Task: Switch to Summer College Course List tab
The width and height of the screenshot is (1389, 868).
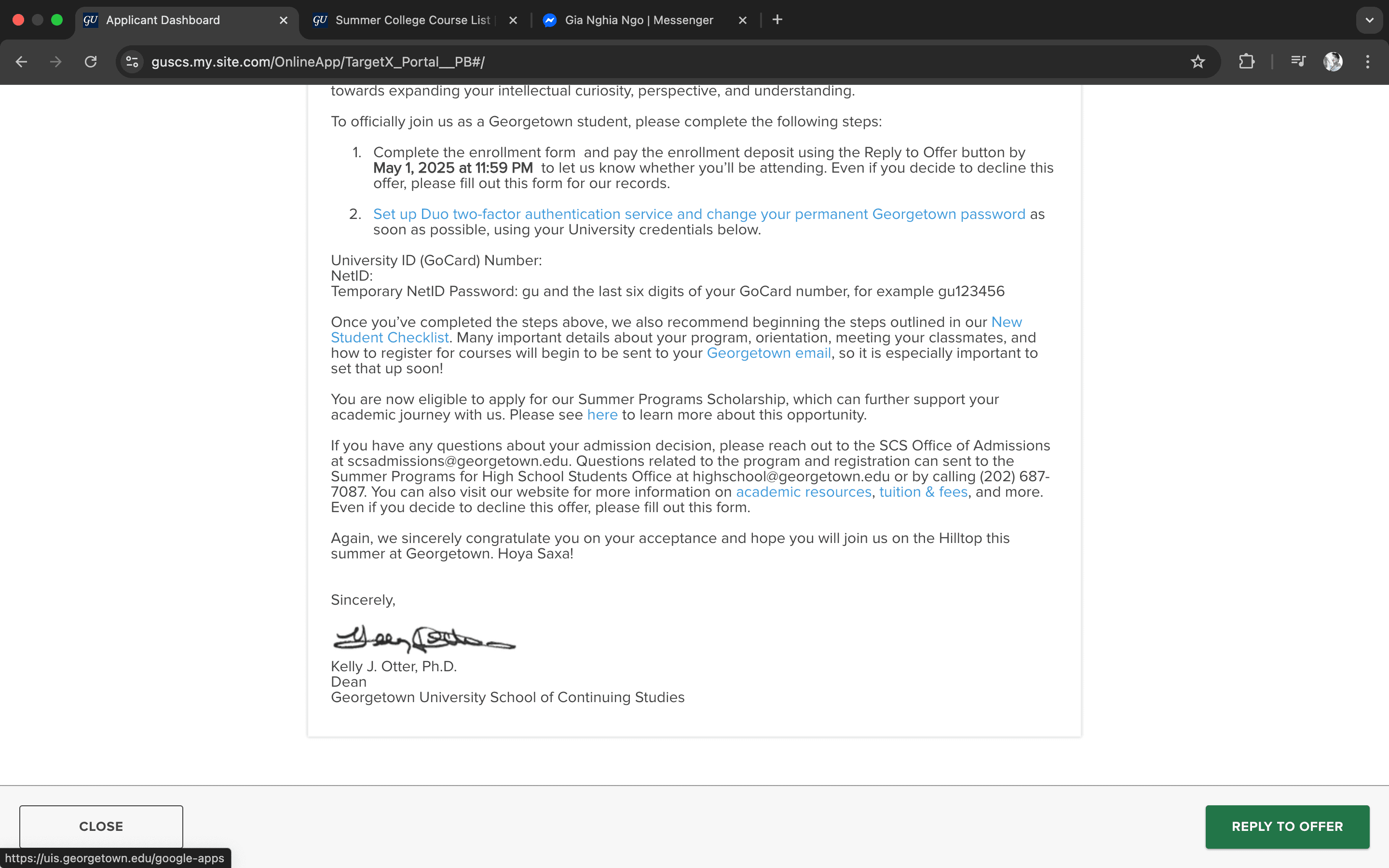Action: [416, 20]
